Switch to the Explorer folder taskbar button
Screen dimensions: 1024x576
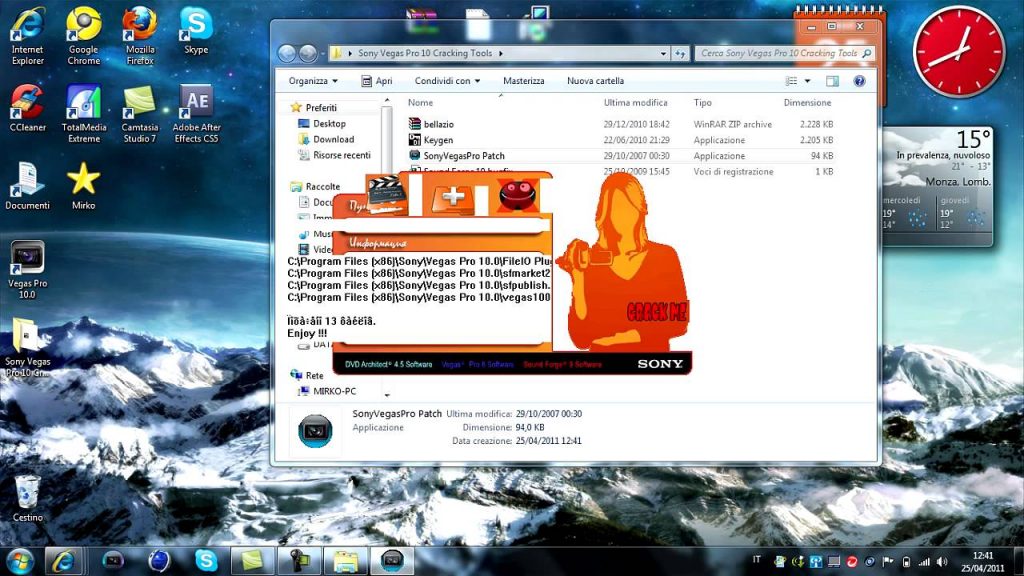point(345,560)
